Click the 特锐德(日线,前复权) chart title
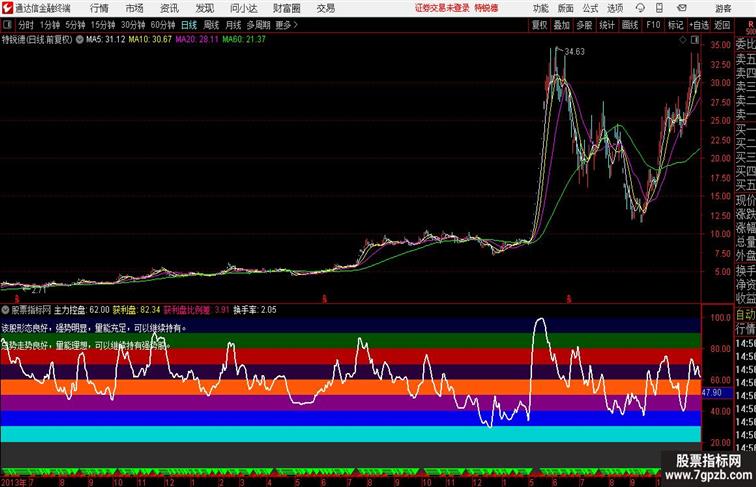This screenshot has height=487, width=756. click(x=37, y=40)
